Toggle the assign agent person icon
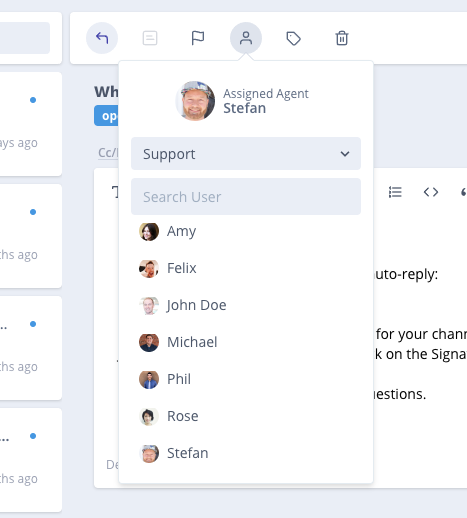This screenshot has width=467, height=518. pos(246,38)
